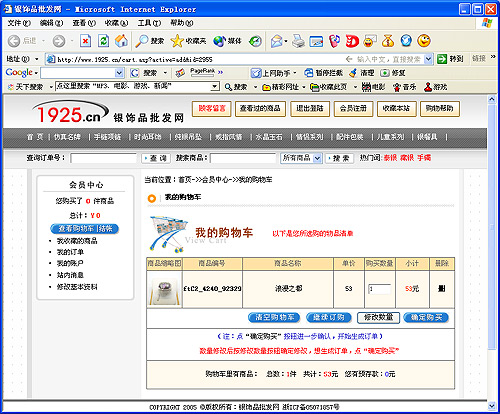Viewport: 500px width, 414px height.
Task: Open the 文件(F) menu
Action: click(x=19, y=23)
